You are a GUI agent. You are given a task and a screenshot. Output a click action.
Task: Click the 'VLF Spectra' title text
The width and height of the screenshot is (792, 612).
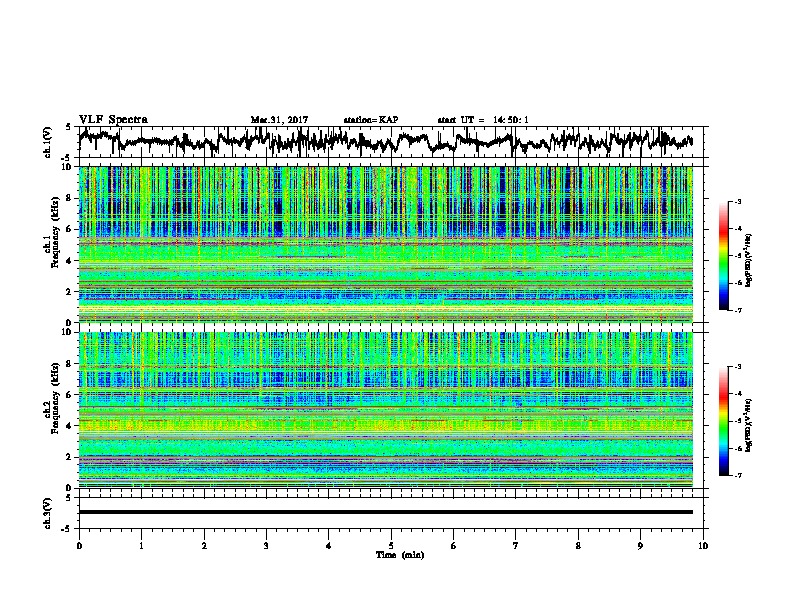pos(113,120)
